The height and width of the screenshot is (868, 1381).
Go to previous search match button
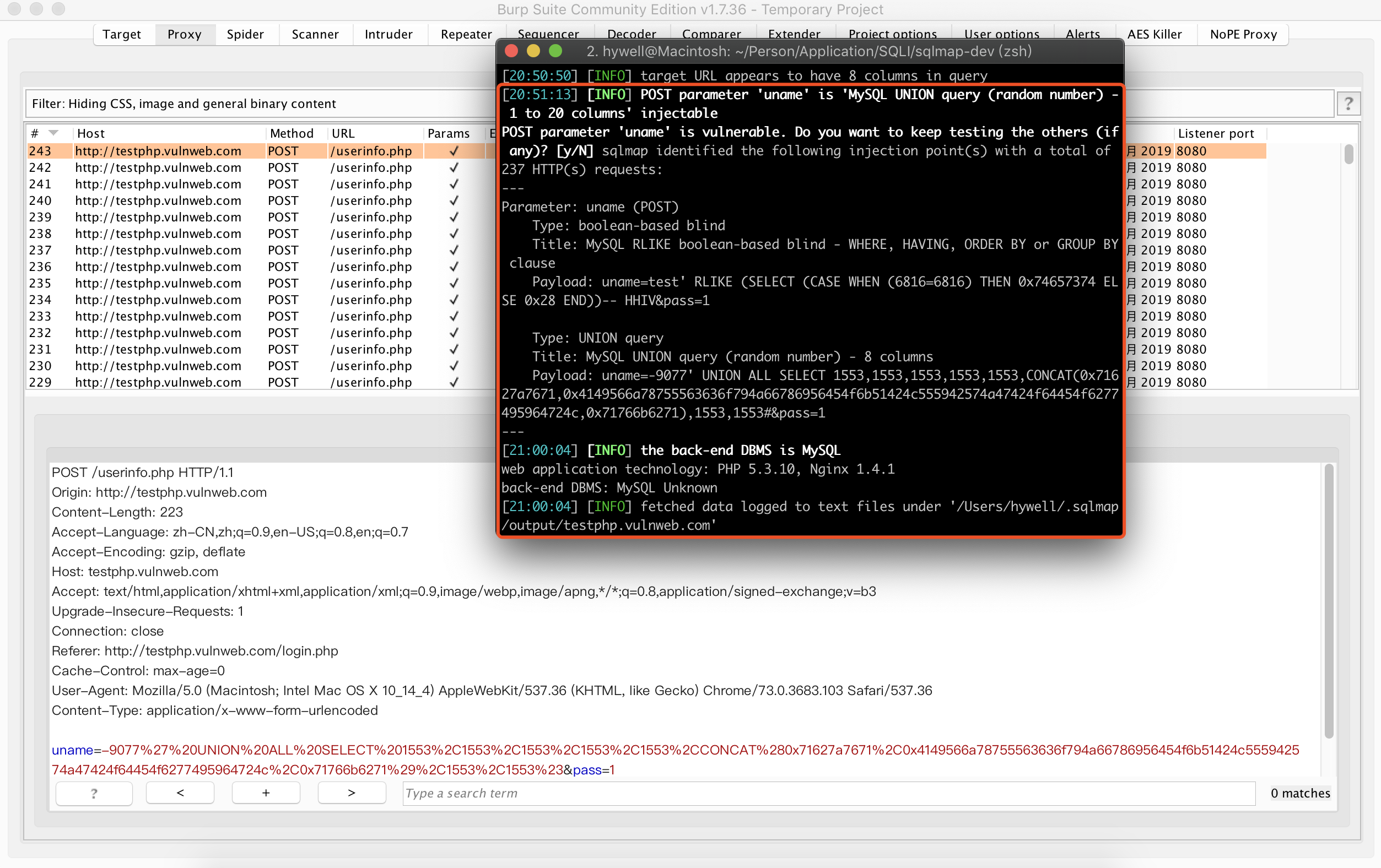[x=180, y=793]
